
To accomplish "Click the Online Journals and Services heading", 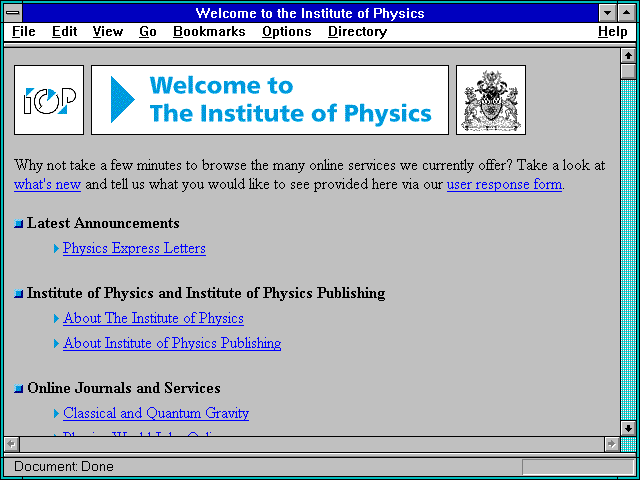I will 124,388.
